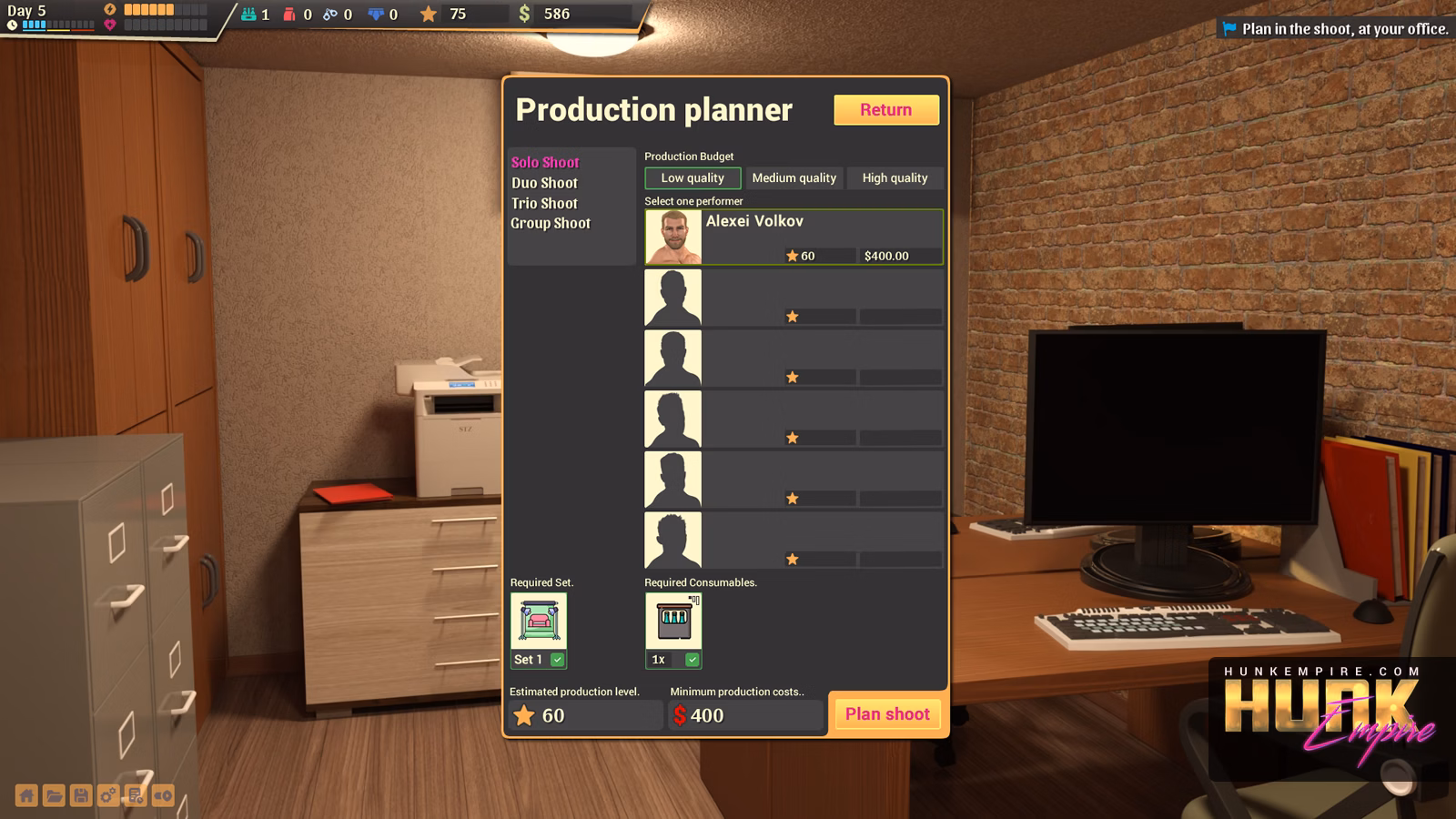Image resolution: width=1456 pixels, height=819 pixels.
Task: Click the skip forward icon in bottom toolbar
Action: [x=163, y=796]
